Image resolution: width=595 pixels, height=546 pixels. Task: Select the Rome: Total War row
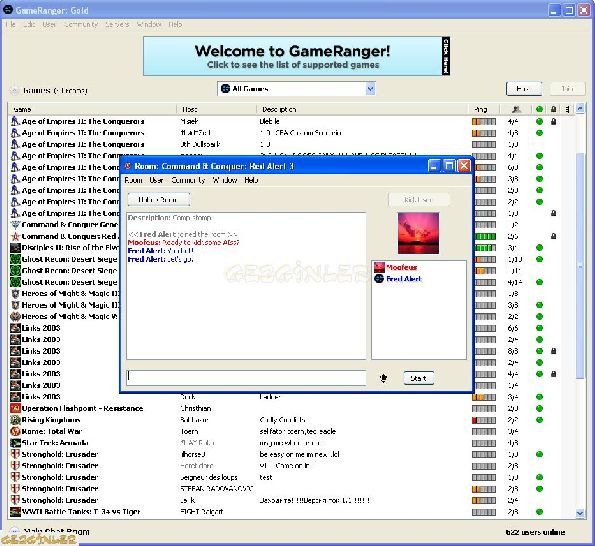click(291, 431)
